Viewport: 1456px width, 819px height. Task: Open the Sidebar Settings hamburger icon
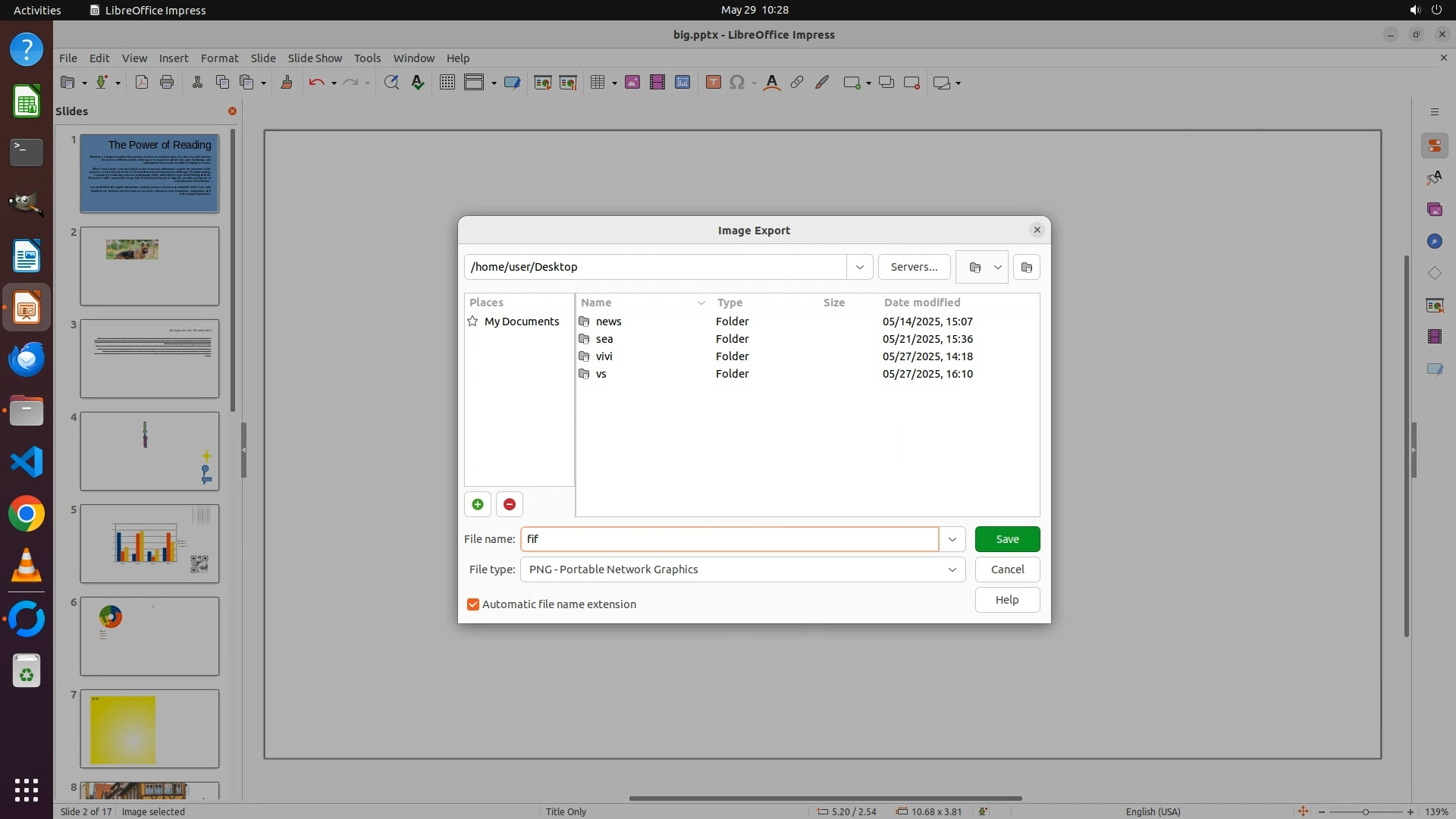(x=1434, y=111)
